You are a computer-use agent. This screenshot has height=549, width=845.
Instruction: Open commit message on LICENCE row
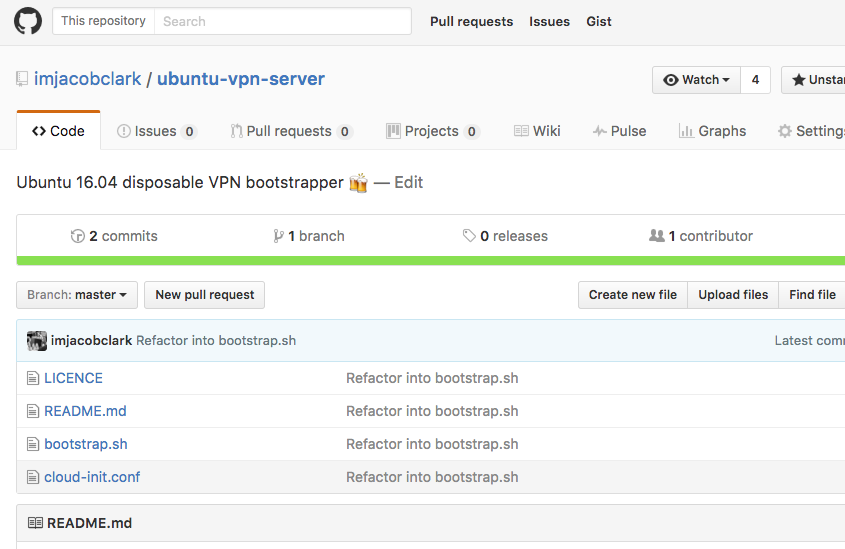click(x=432, y=378)
